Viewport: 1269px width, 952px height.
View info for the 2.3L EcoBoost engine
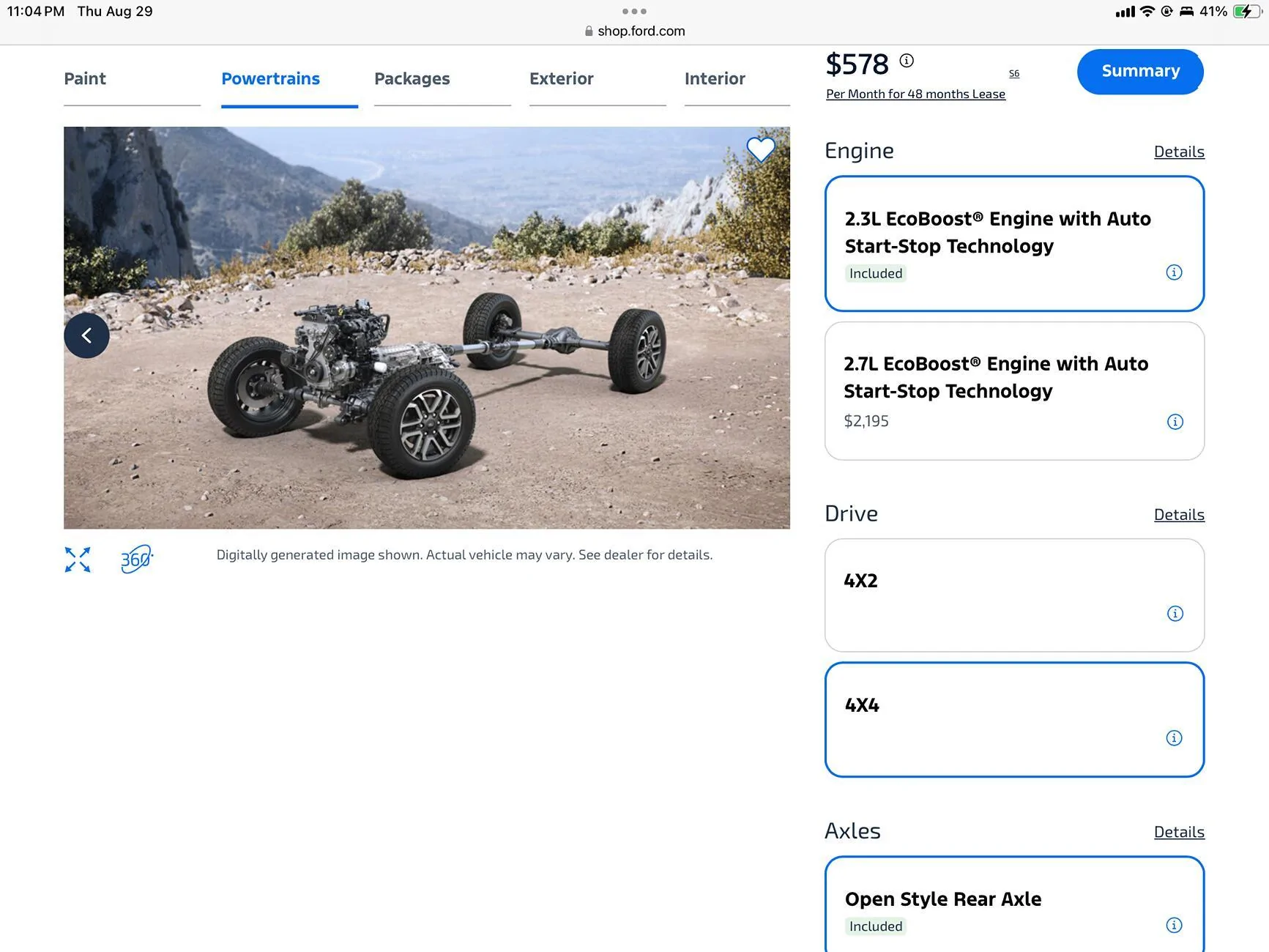1174,272
